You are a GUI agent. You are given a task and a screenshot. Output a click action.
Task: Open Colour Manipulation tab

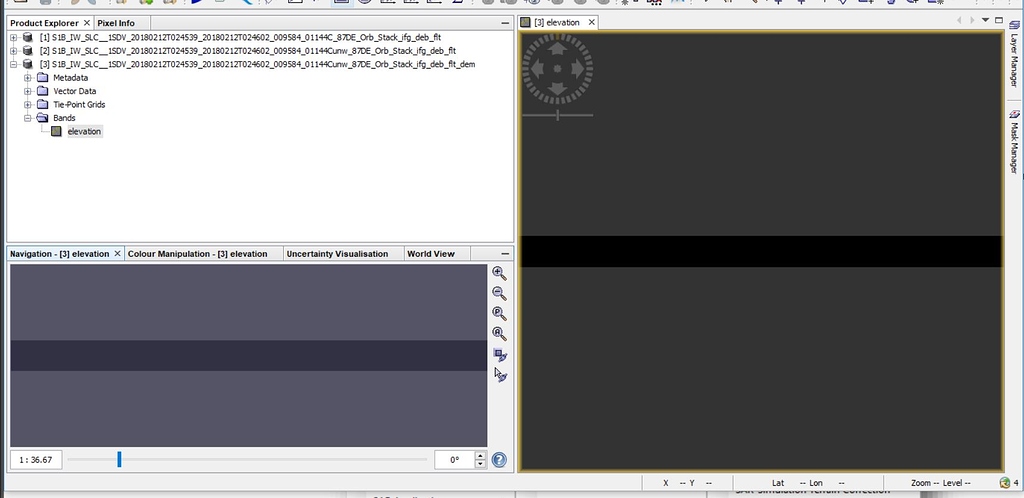click(198, 254)
